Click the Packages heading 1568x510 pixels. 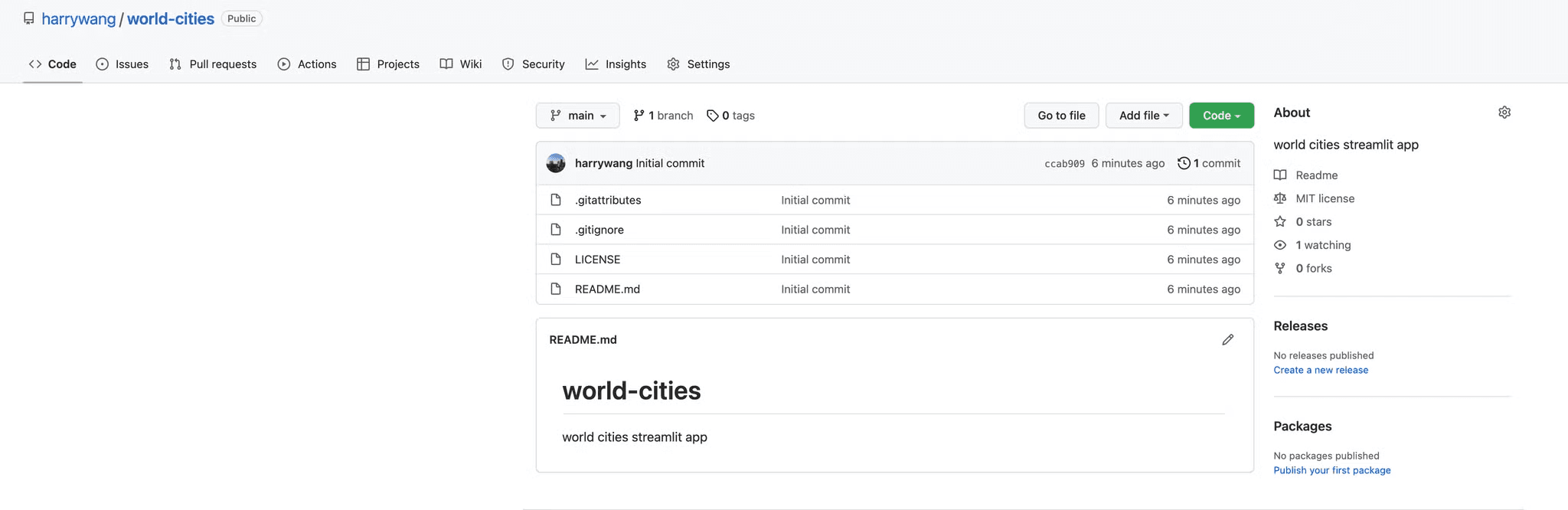[x=1302, y=427]
